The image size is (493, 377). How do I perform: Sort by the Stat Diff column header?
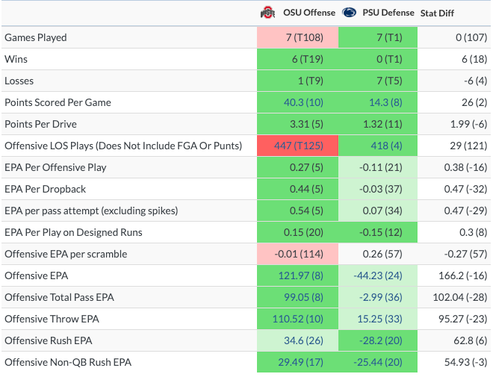pyautogui.click(x=437, y=13)
